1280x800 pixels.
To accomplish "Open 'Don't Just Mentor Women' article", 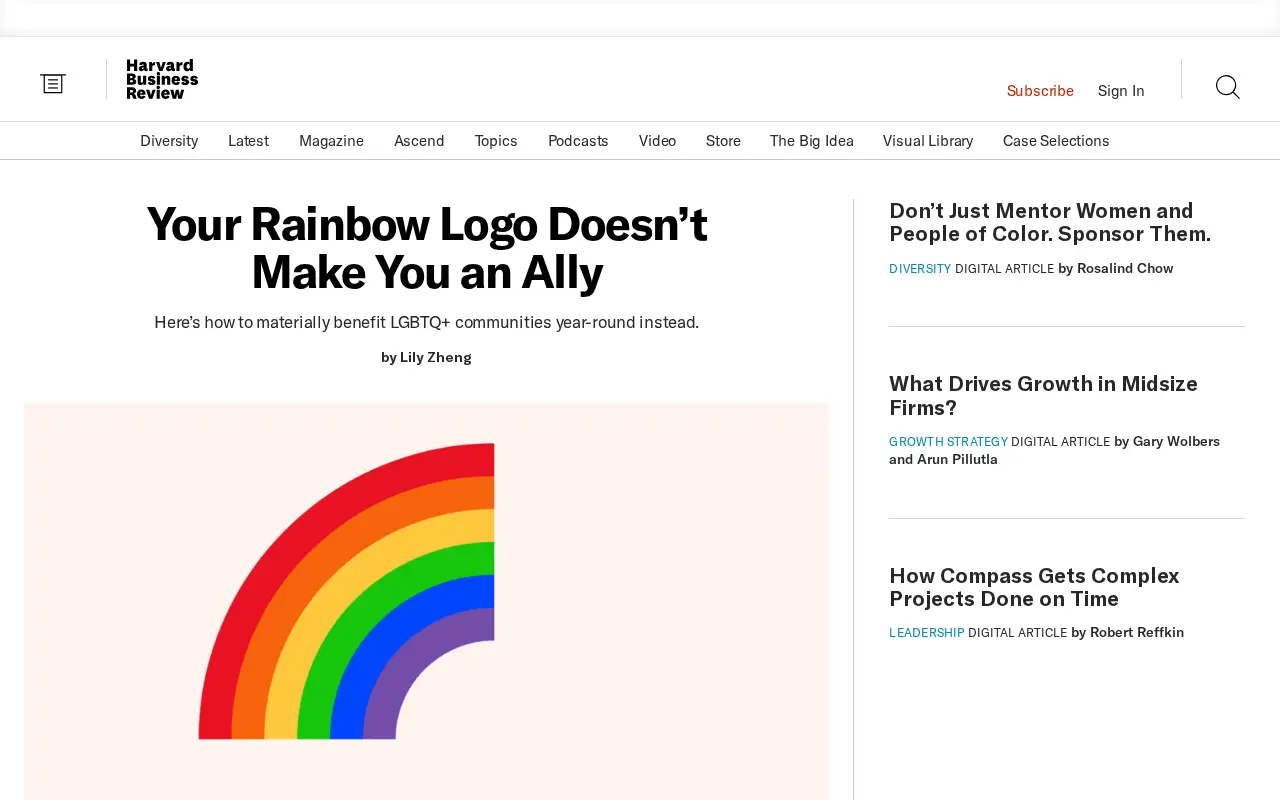I will 1050,222.
